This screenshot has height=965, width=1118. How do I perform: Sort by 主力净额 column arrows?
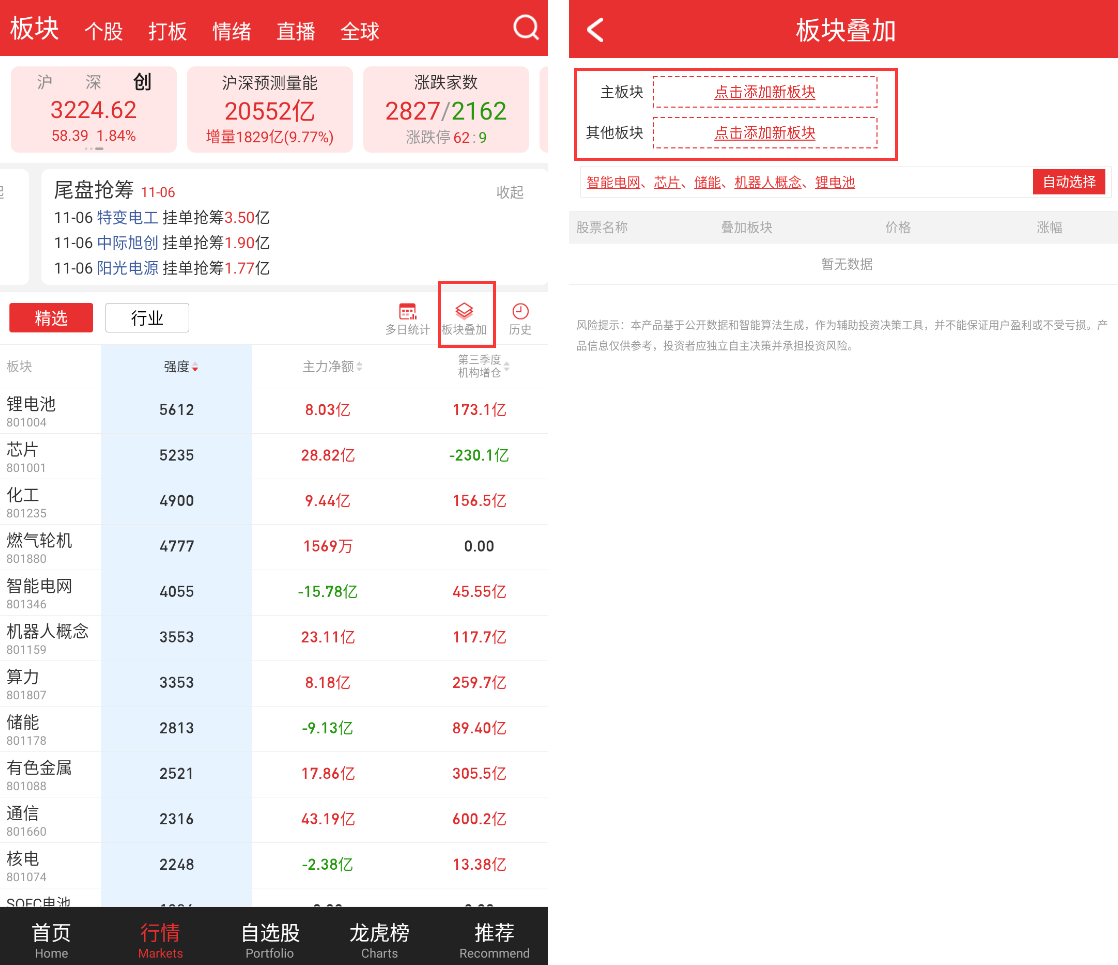(x=359, y=367)
